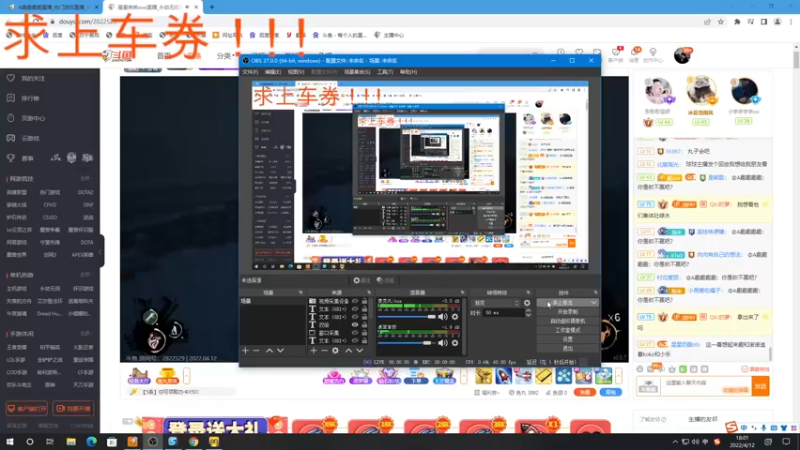The image size is (800, 450).
Task: Open 麦克风/Aux audio settings gear
Action: coord(455,317)
